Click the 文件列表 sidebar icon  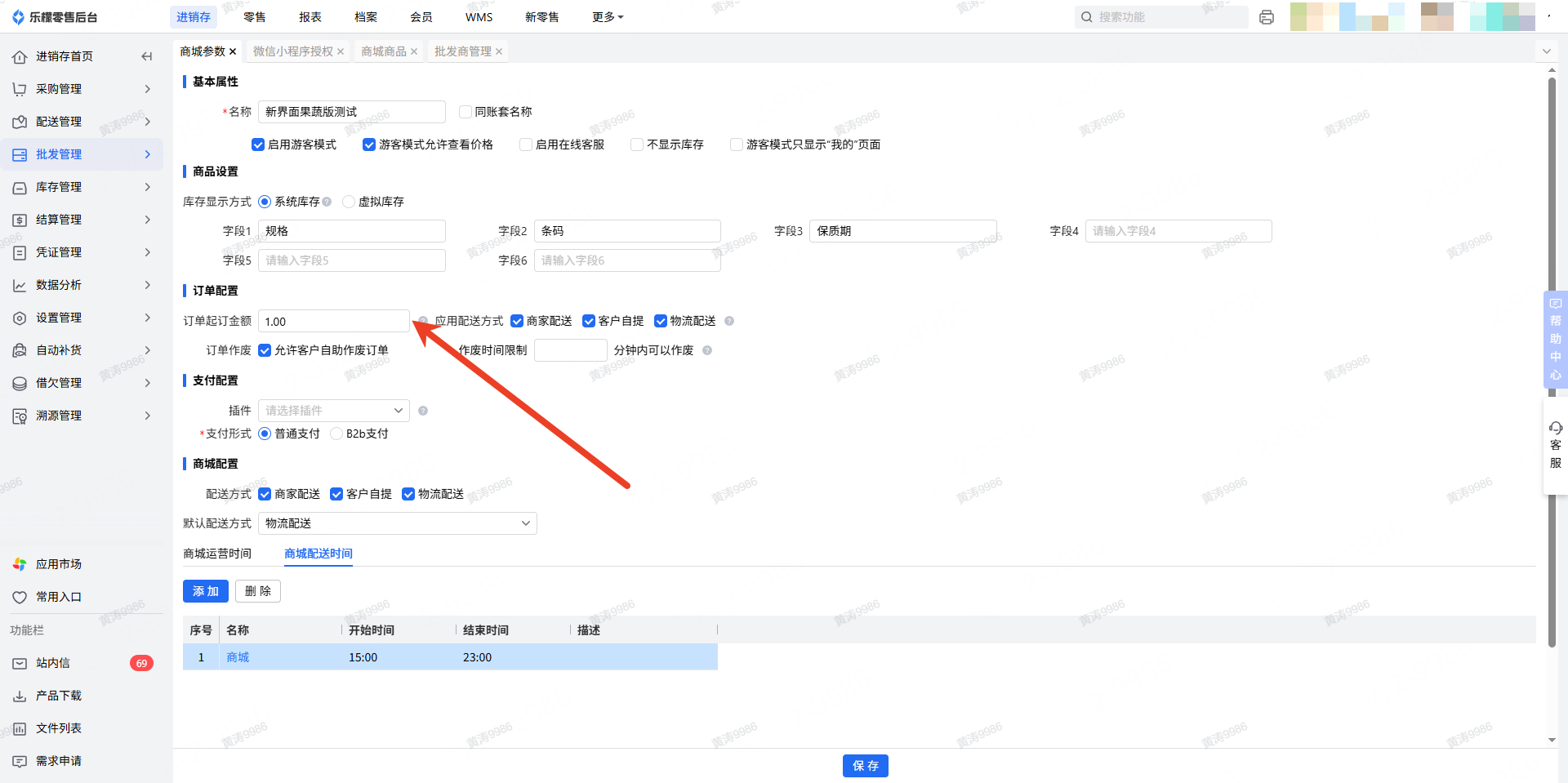(20, 728)
